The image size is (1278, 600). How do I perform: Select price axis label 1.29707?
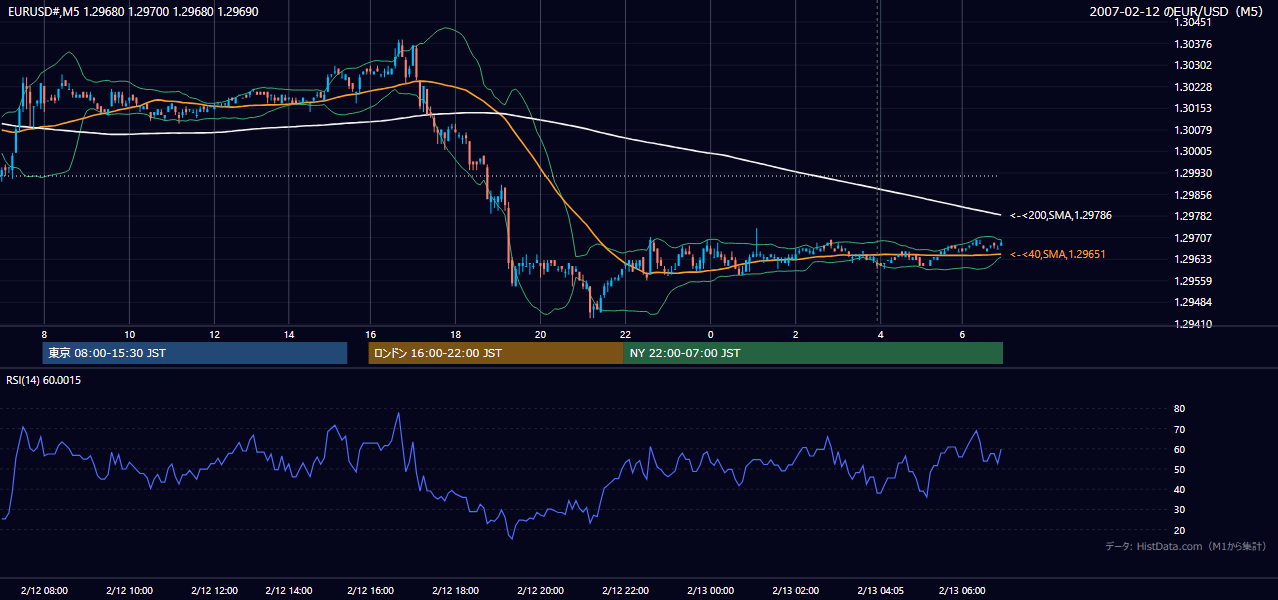point(1193,238)
